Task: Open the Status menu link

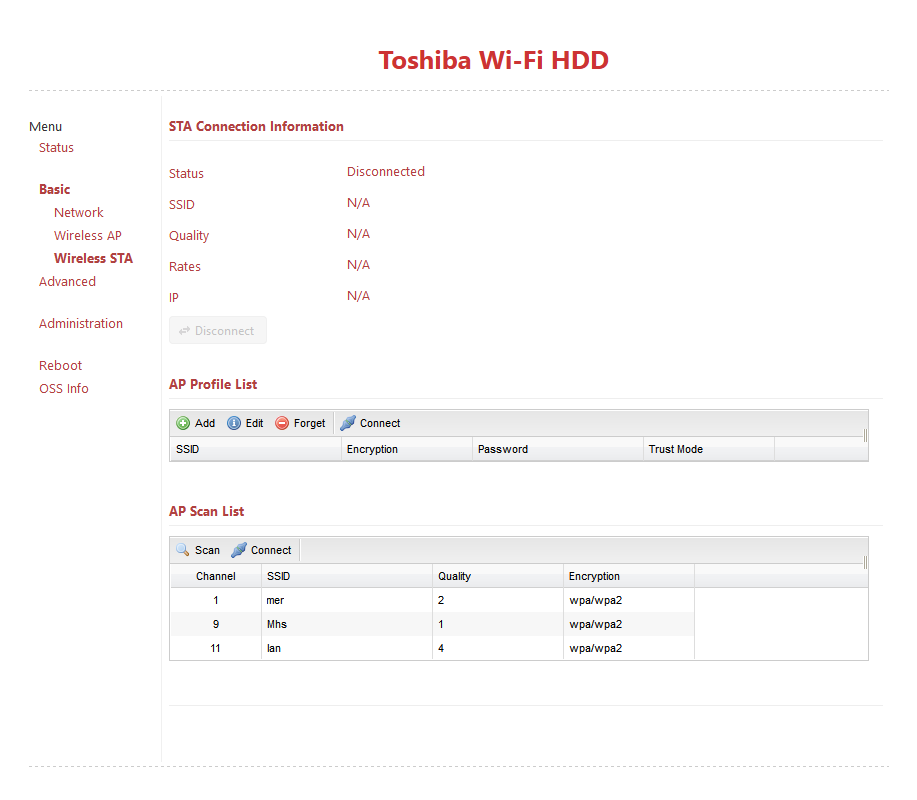Action: (x=56, y=147)
